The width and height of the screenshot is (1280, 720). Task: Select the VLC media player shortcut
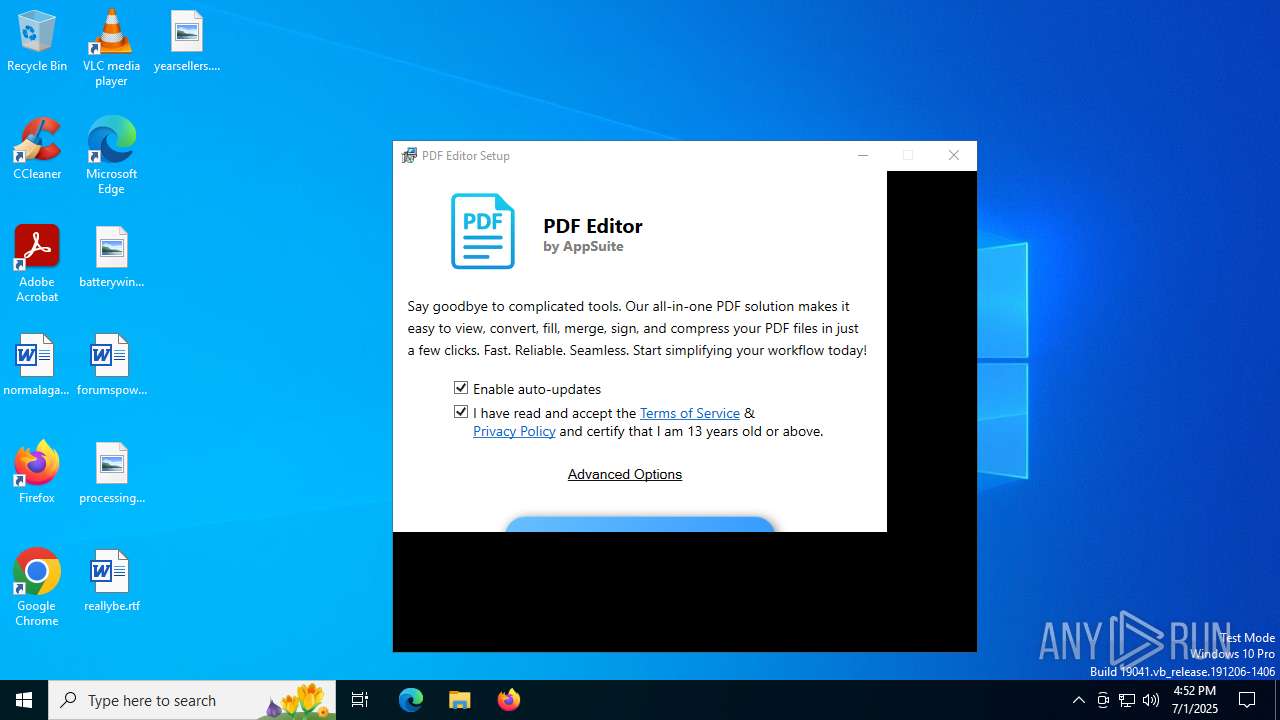[x=111, y=48]
